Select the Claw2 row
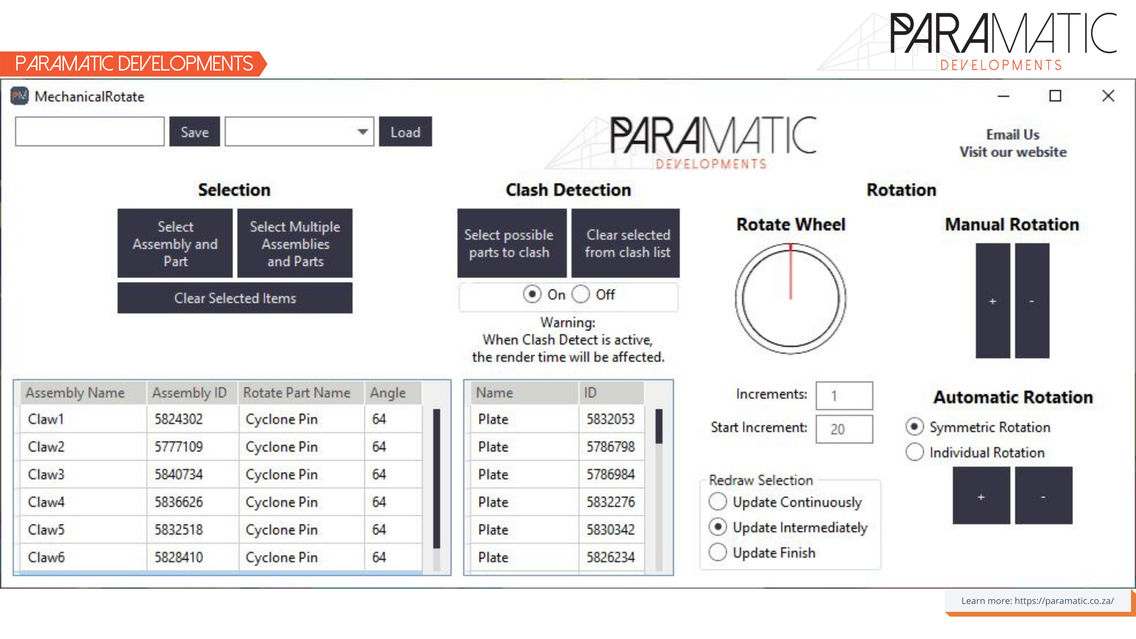 221,447
